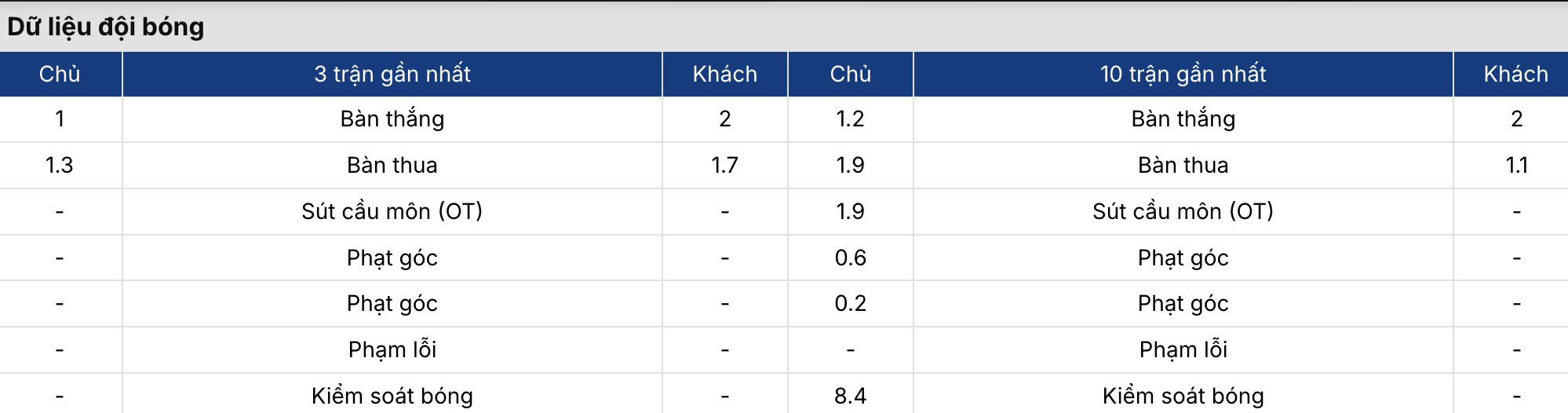Select the home goals value 1 in the 3-match table
The width and height of the screenshot is (1568, 413).
pos(60,119)
